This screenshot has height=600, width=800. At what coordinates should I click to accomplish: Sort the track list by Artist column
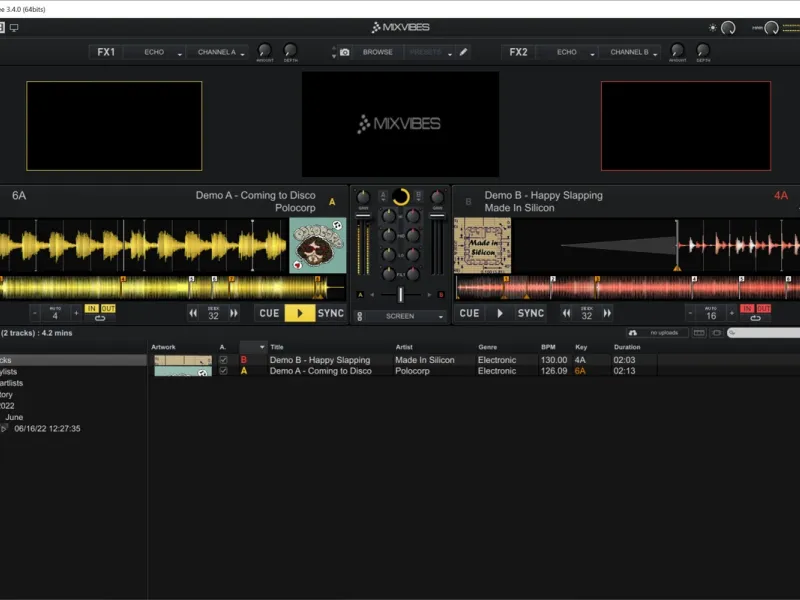click(x=404, y=347)
